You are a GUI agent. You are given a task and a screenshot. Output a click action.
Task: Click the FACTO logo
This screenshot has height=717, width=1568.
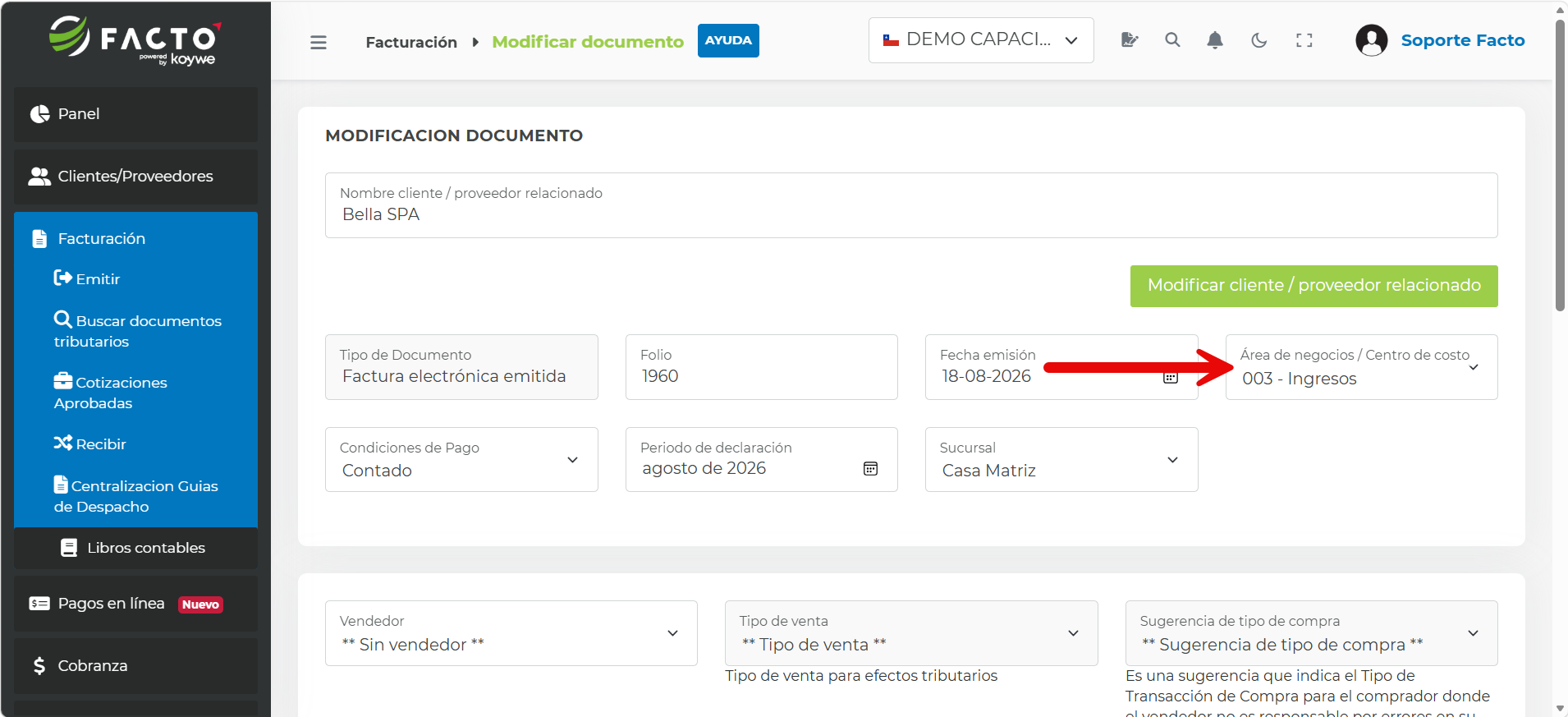pyautogui.click(x=135, y=39)
